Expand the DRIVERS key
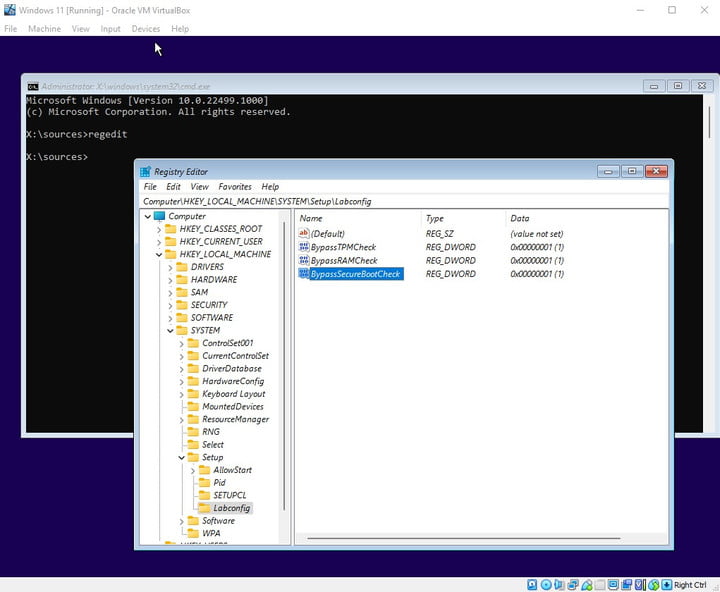720x592 pixels. coord(170,267)
